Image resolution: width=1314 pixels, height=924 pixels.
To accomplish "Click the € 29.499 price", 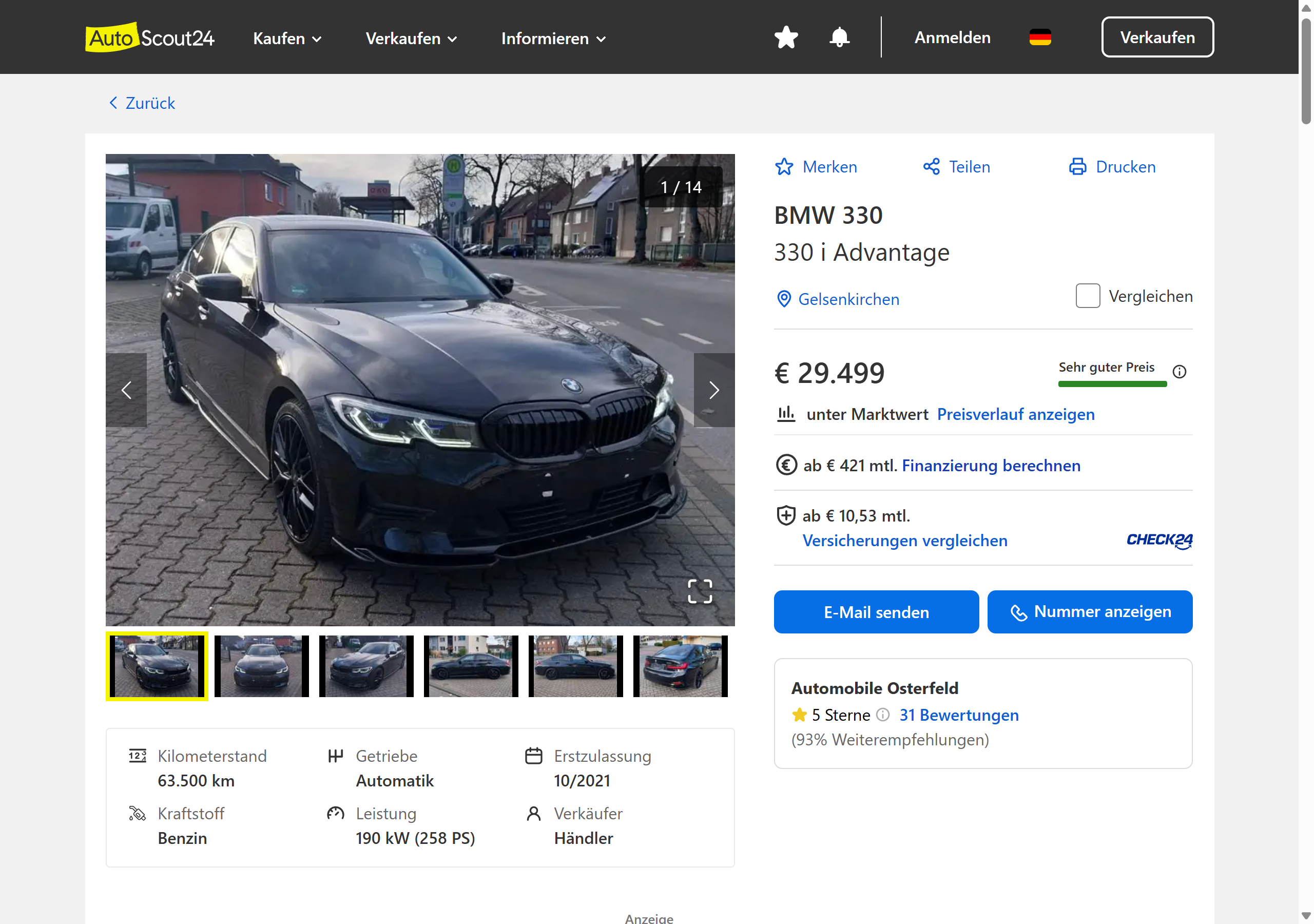I will [829, 373].
